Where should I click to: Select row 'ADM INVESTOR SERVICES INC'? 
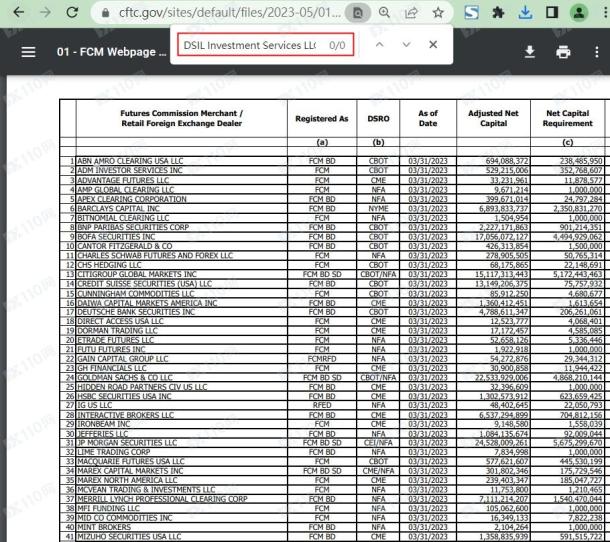(332, 170)
